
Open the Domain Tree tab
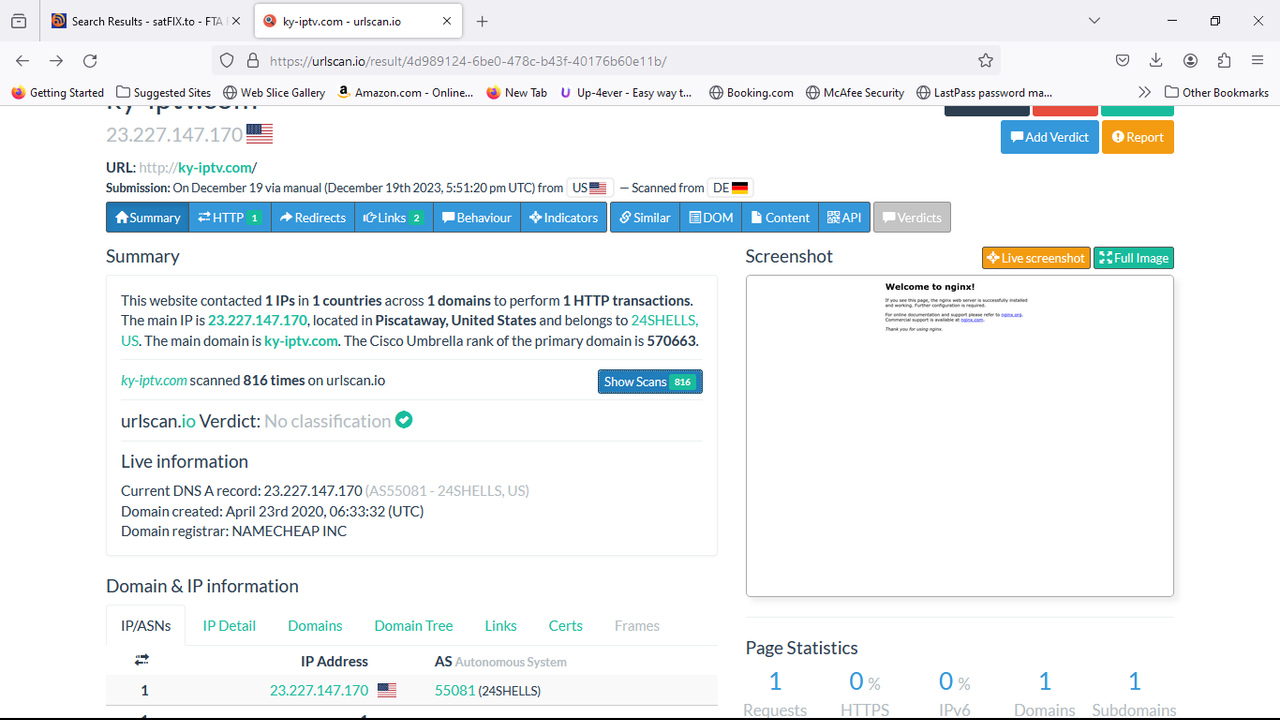pos(414,625)
